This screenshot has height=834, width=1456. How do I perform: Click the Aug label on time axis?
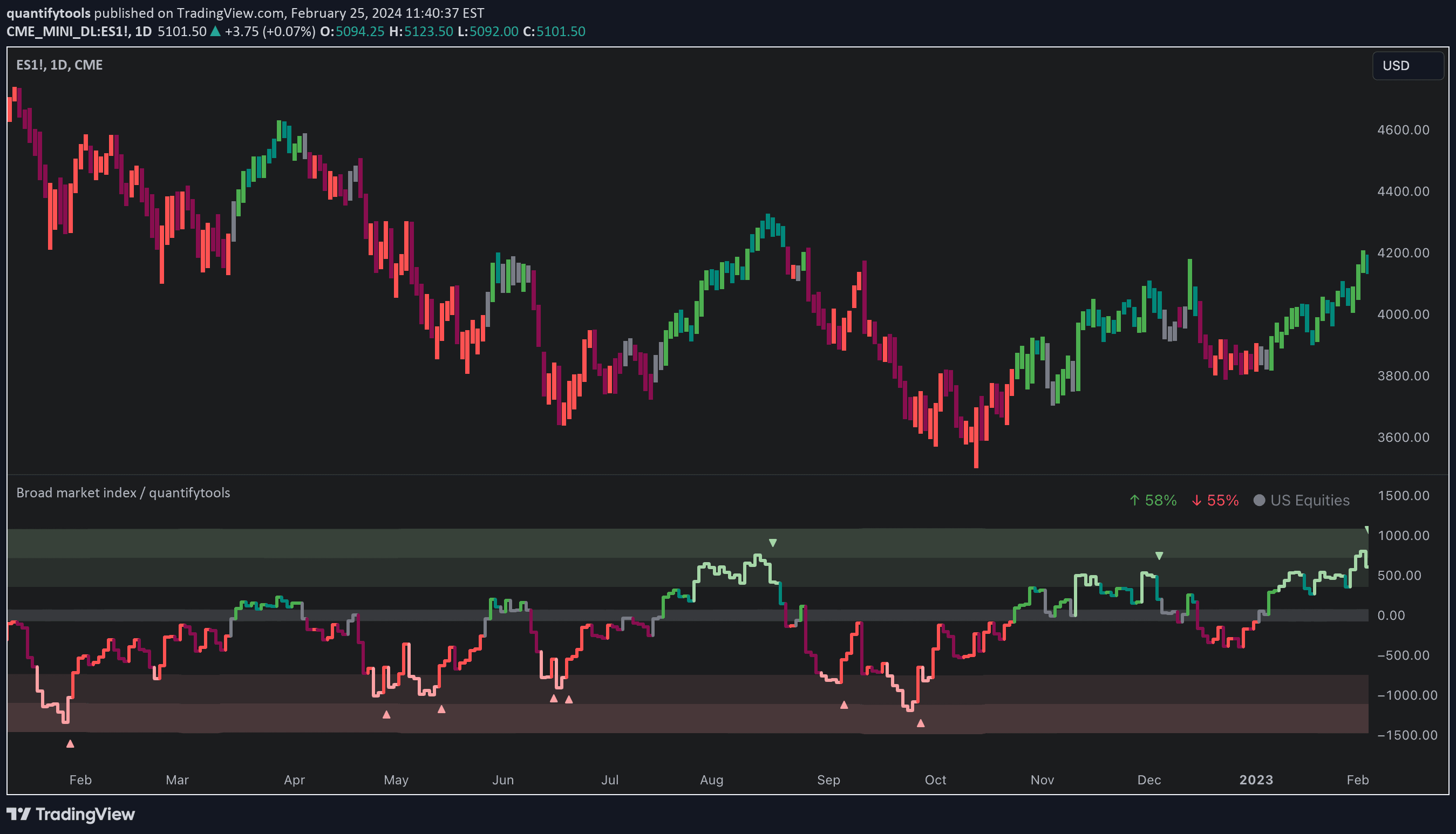pos(711,780)
